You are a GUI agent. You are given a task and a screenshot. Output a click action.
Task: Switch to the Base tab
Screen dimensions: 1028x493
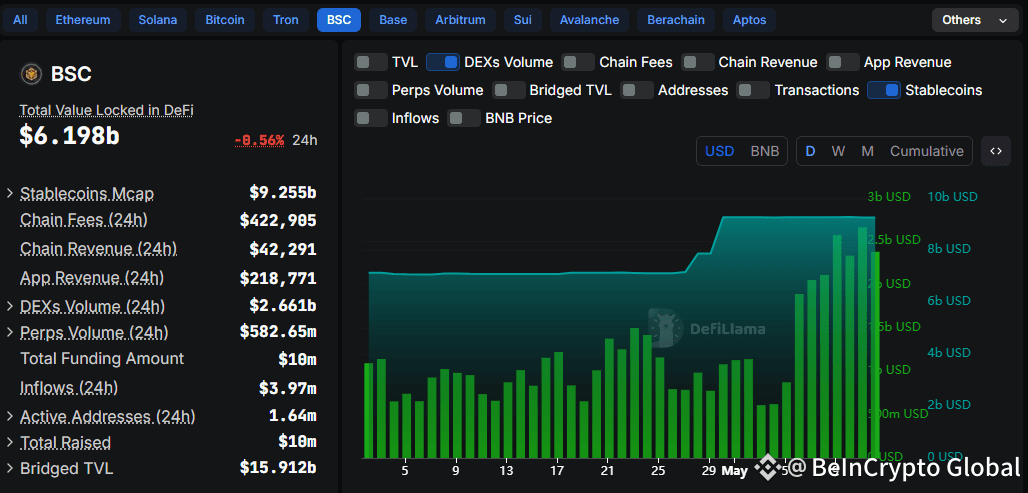click(393, 20)
